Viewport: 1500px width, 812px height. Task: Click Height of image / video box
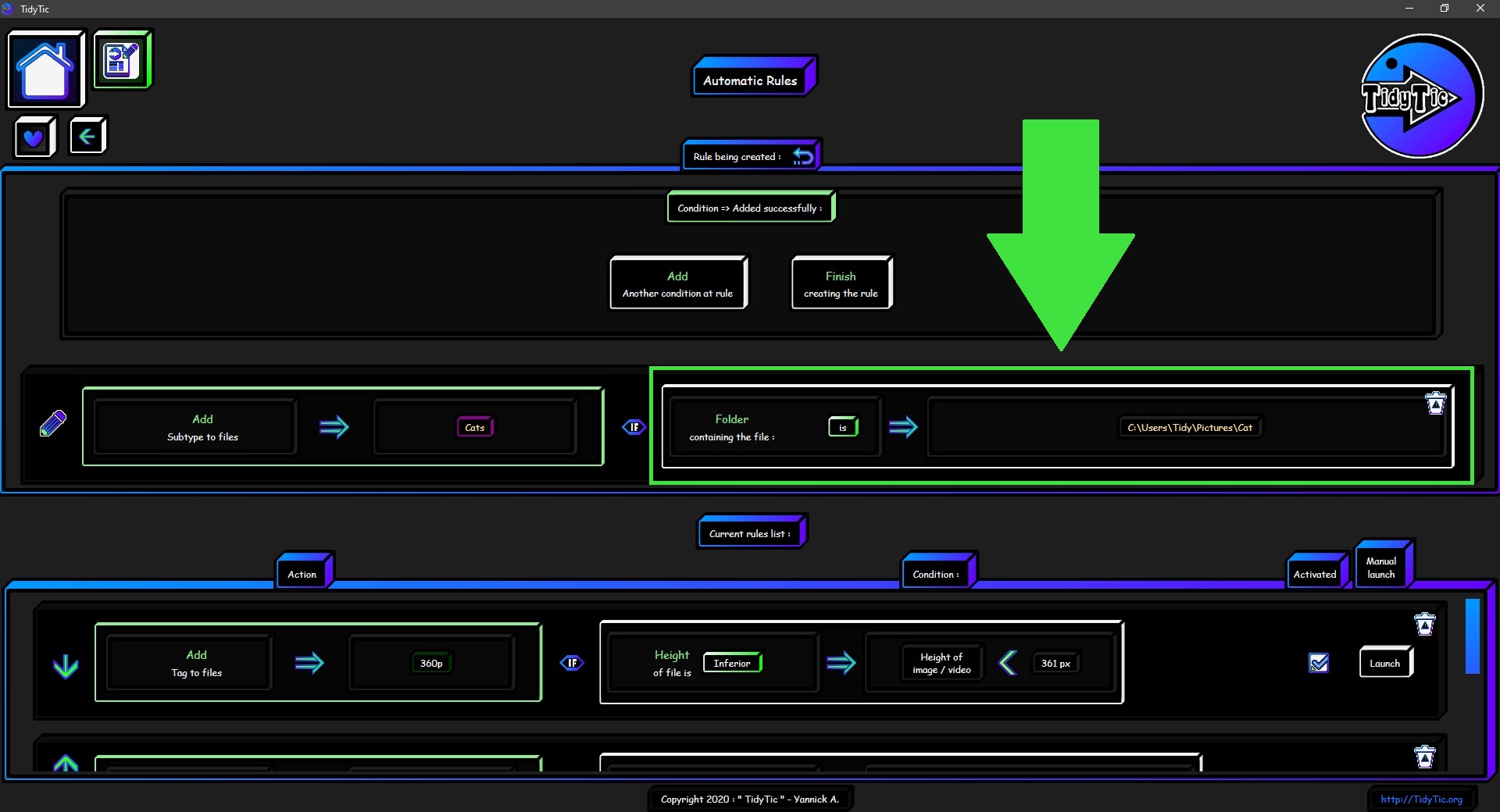(x=941, y=663)
